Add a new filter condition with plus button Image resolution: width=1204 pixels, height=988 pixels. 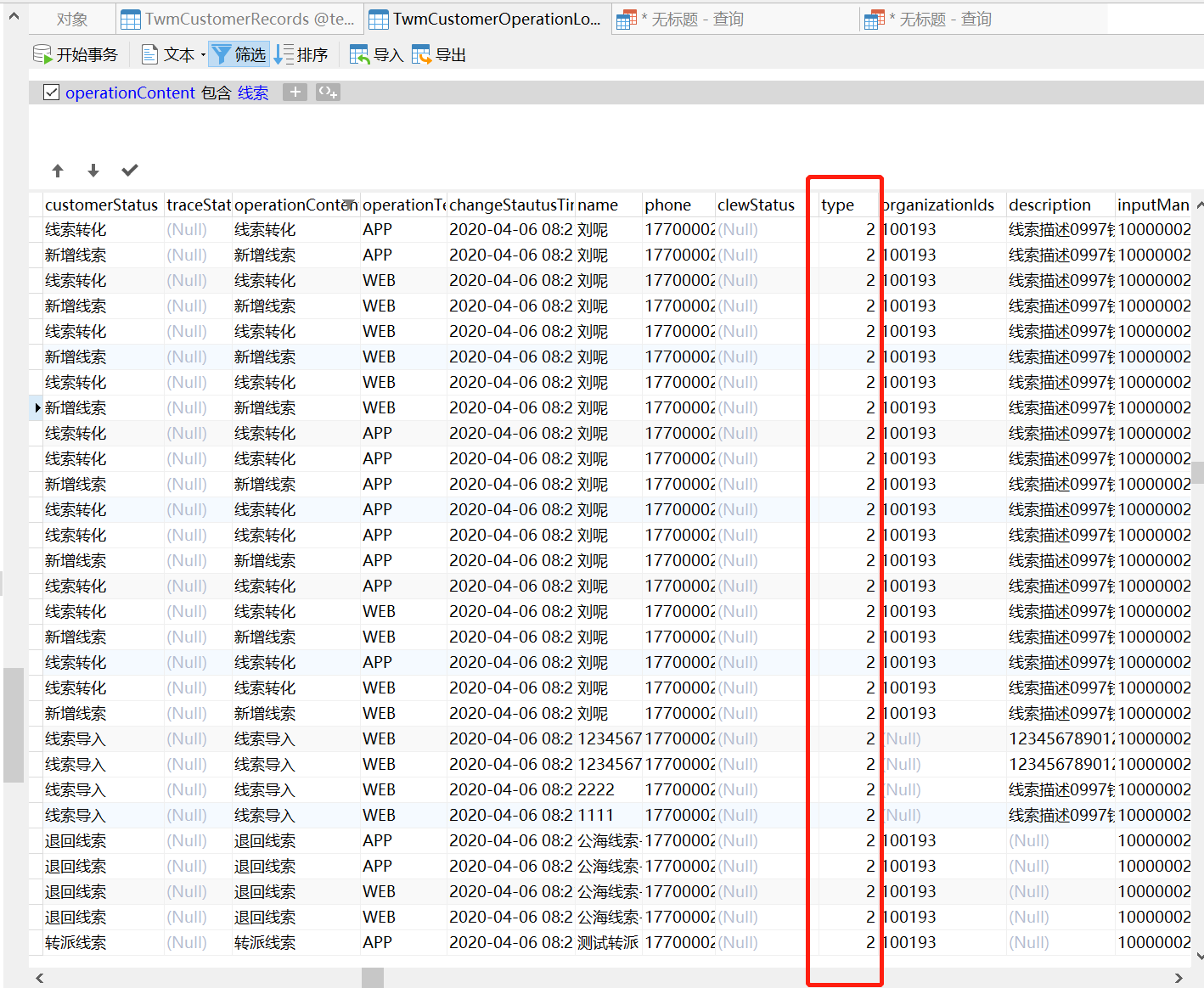295,92
